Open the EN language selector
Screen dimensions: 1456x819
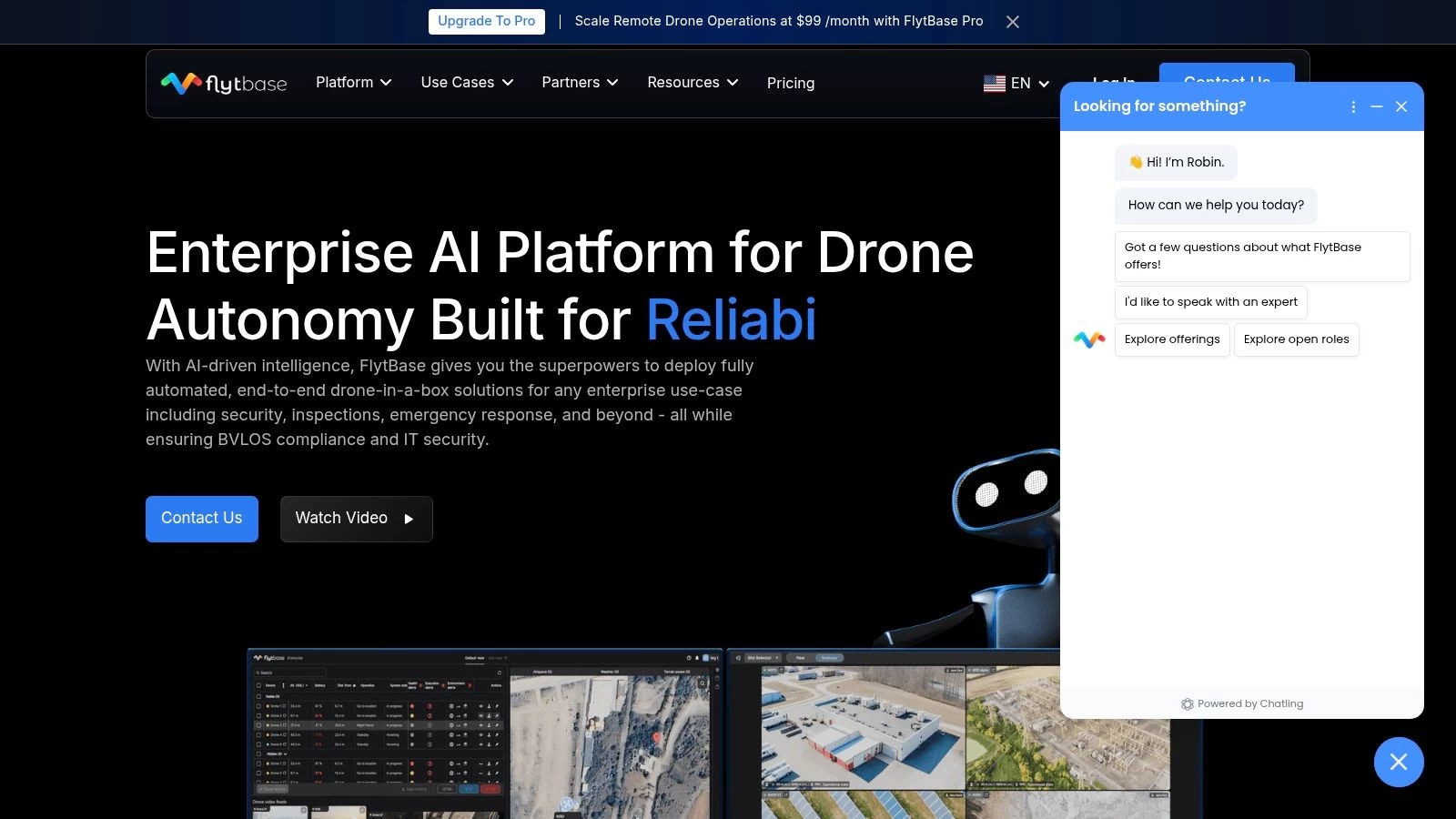point(1016,84)
